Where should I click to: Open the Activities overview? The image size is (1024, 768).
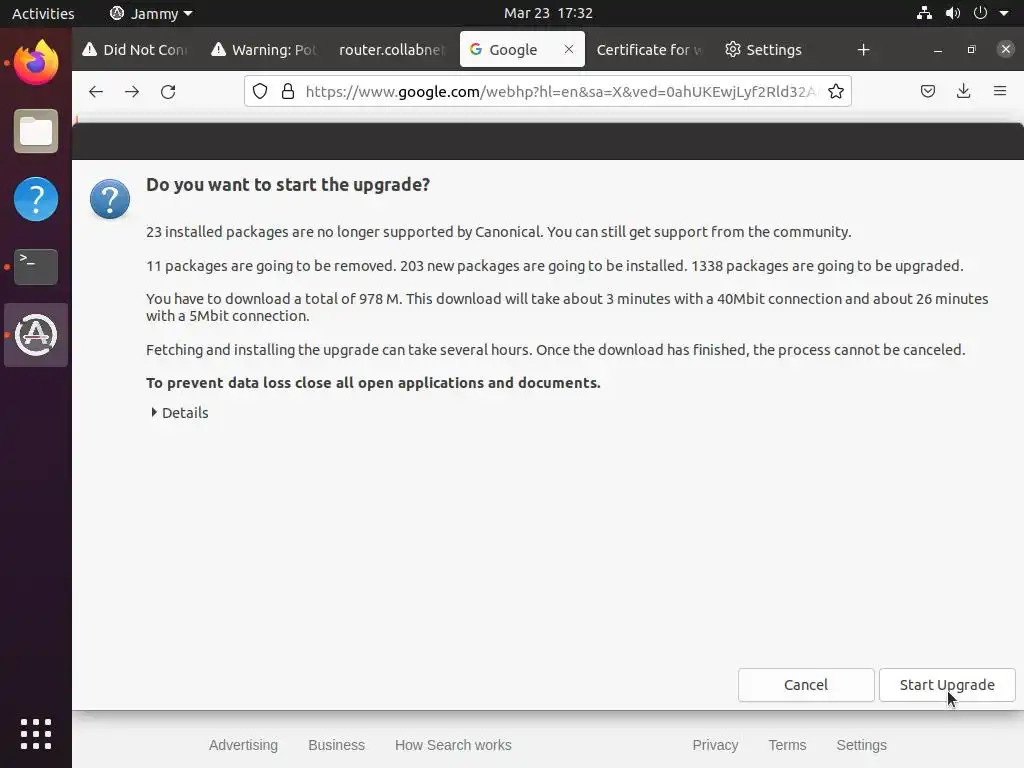click(x=43, y=13)
